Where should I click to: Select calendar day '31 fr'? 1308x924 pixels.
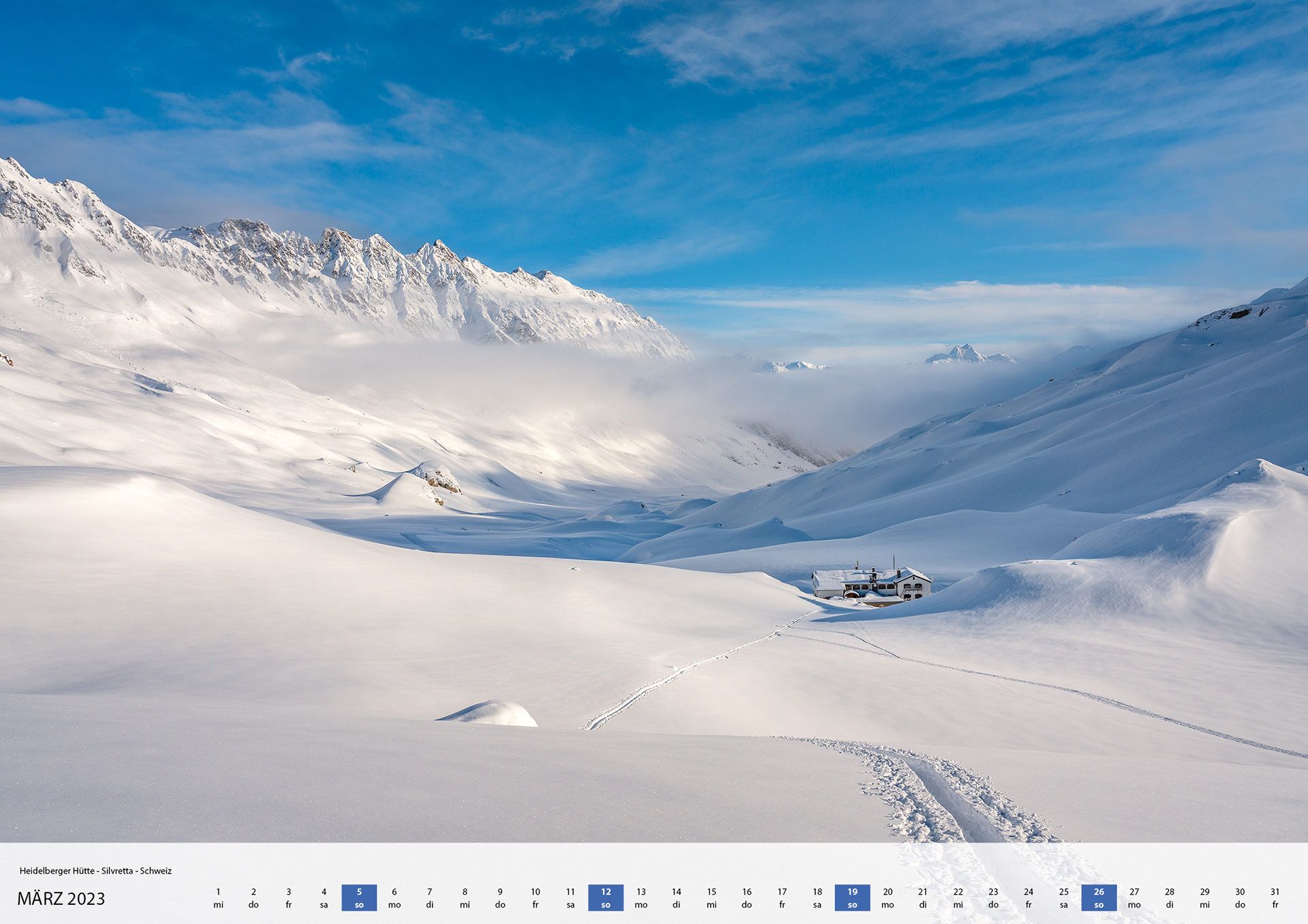(1275, 898)
